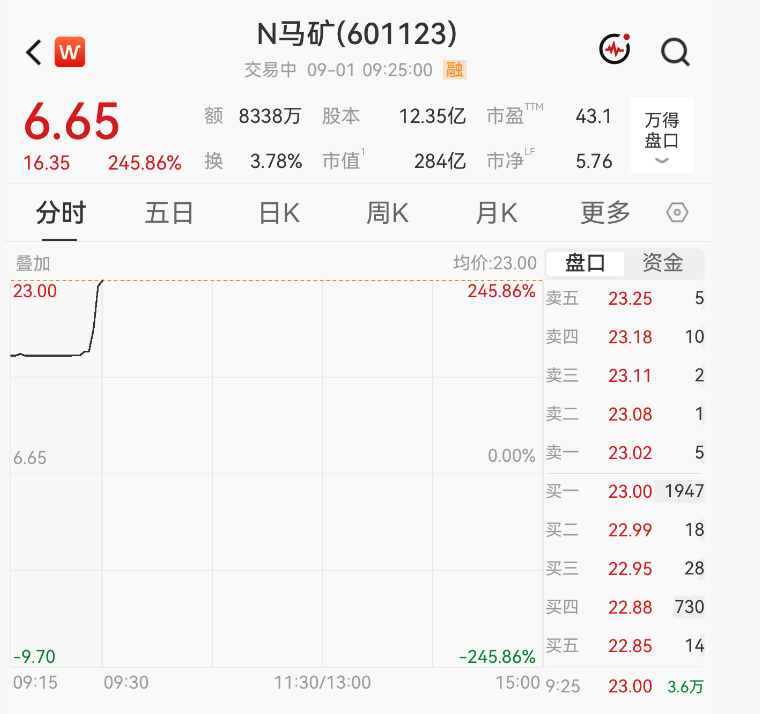Viewport: 760px width, 714px height.
Task: Tap the 买一 23.00 bid row
Action: [625, 492]
